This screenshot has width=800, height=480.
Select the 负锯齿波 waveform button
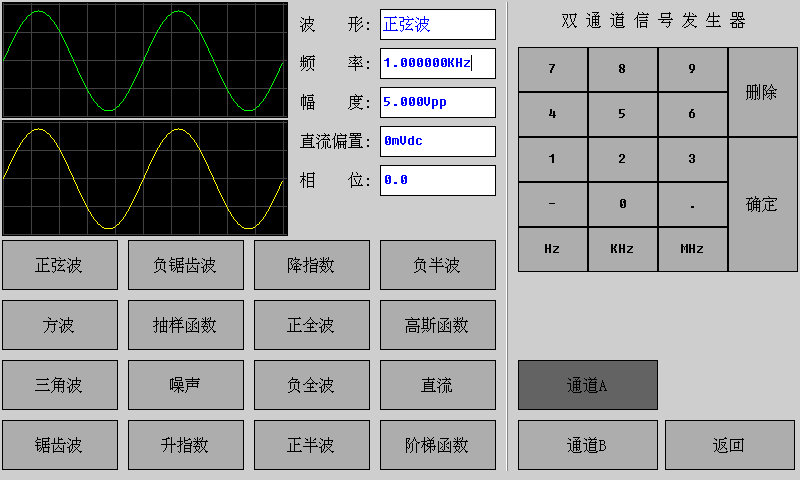186,265
